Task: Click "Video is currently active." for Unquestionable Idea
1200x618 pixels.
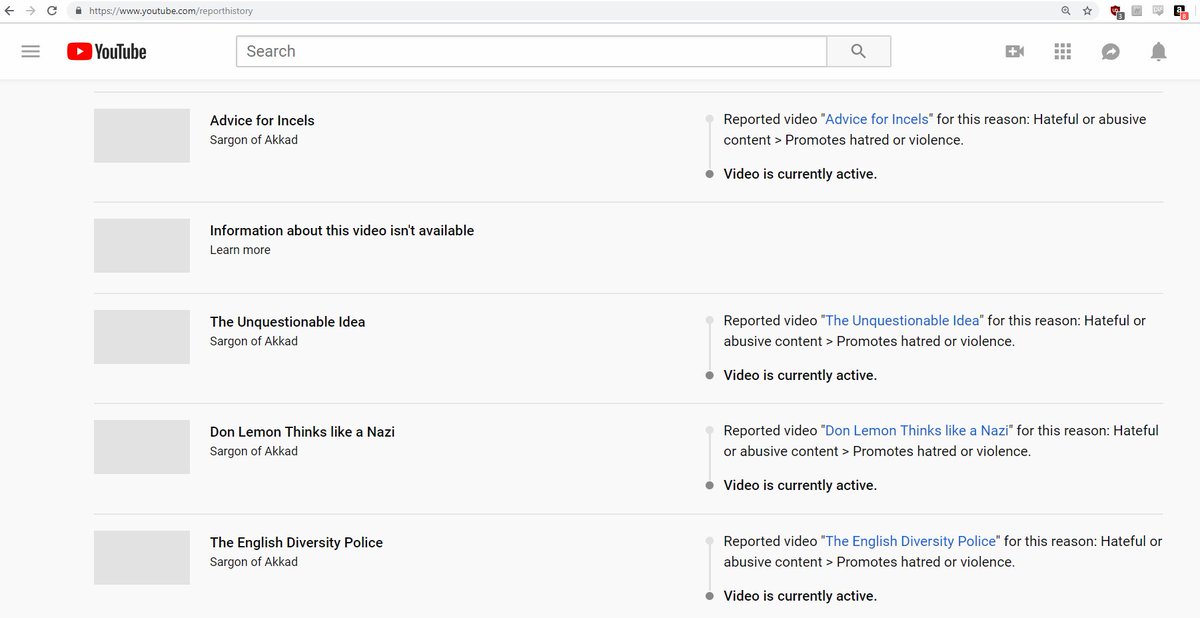Action: coord(800,375)
